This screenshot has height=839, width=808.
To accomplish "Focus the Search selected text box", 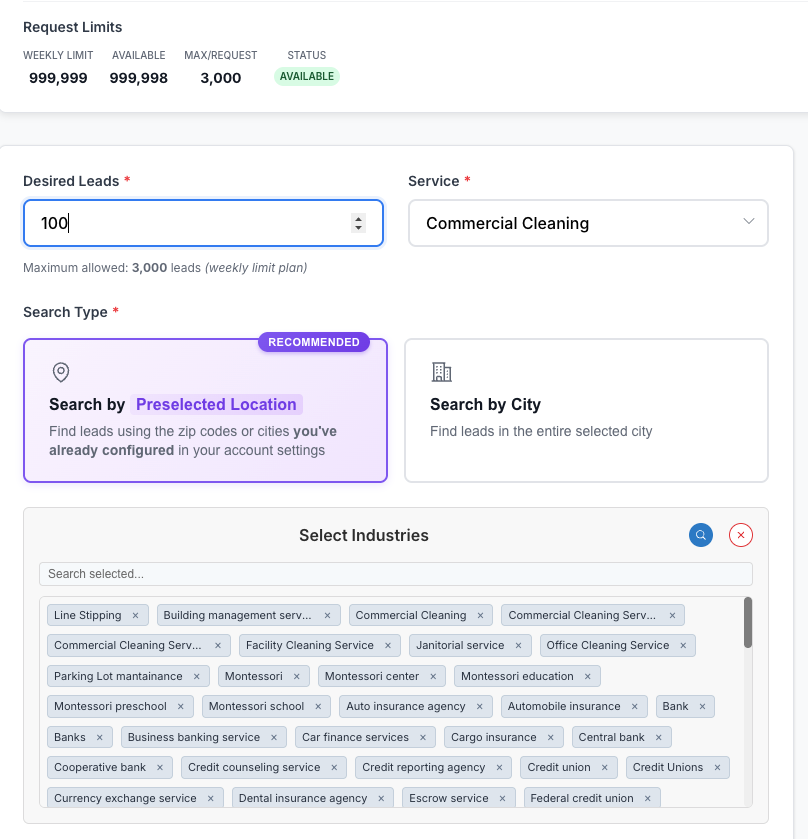I will click(395, 574).
